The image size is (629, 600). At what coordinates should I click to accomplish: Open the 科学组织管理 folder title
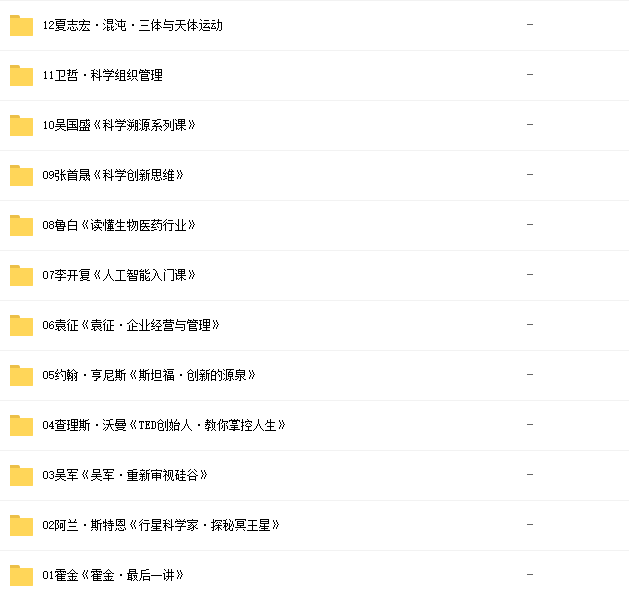click(126, 75)
